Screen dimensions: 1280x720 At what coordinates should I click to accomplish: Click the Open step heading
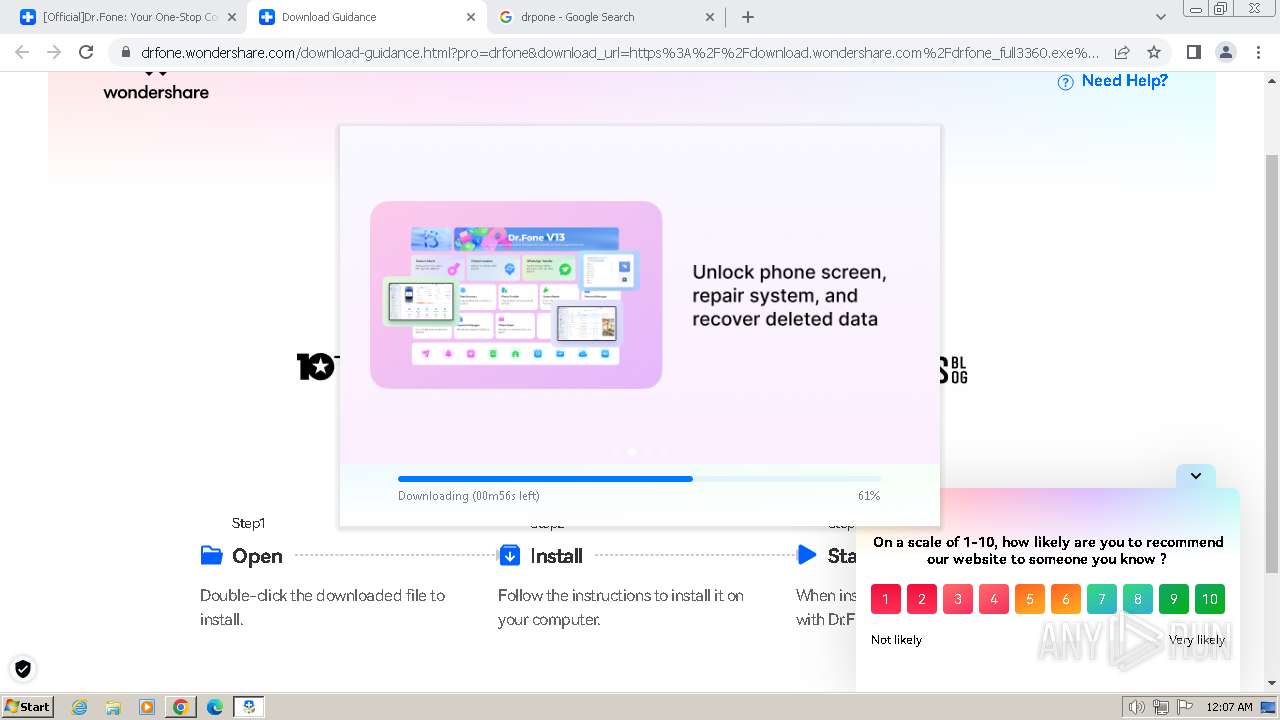click(257, 556)
